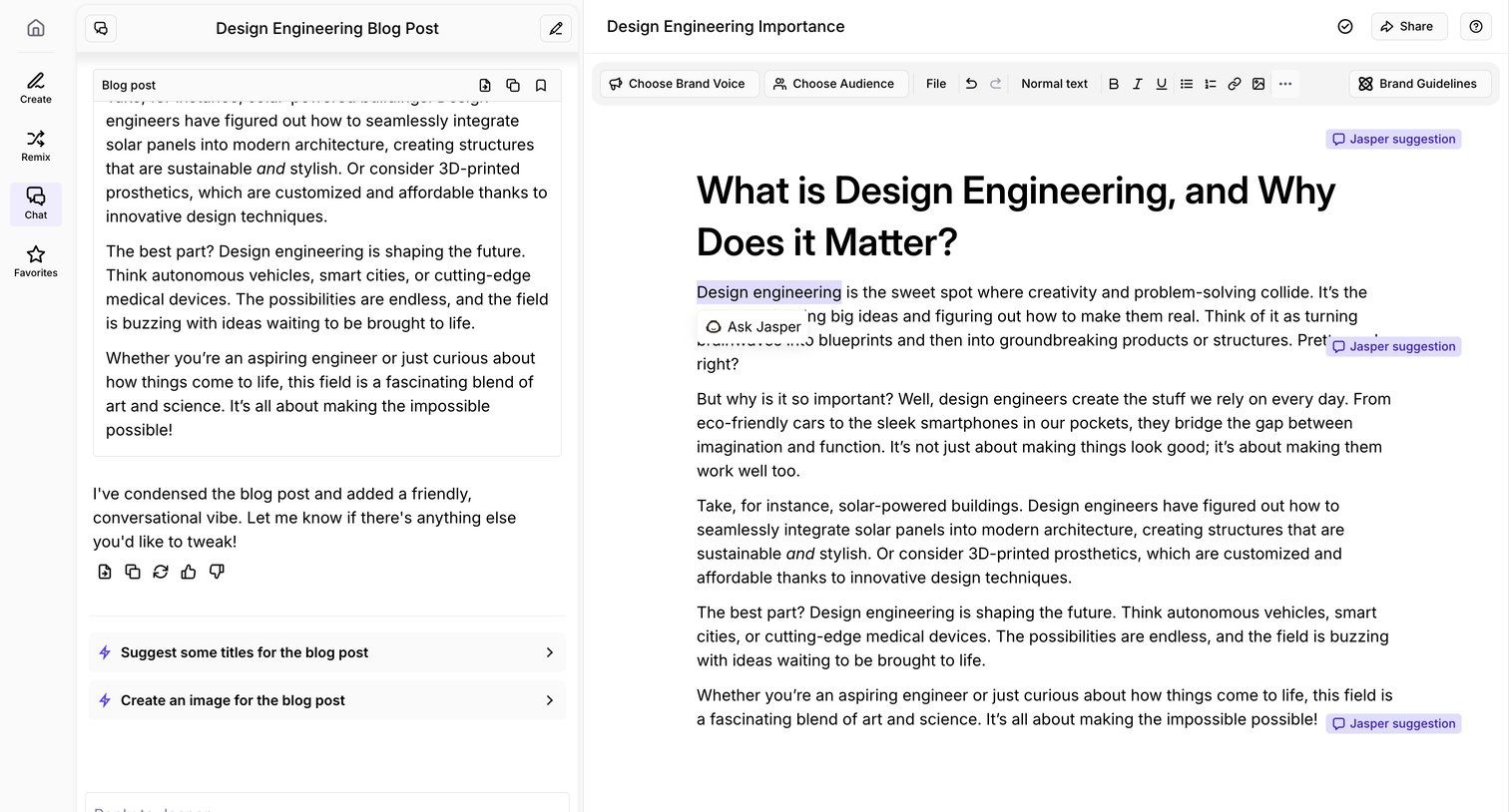This screenshot has height=812, width=1509.
Task: Open more toolbar options ellipsis
Action: [1285, 84]
